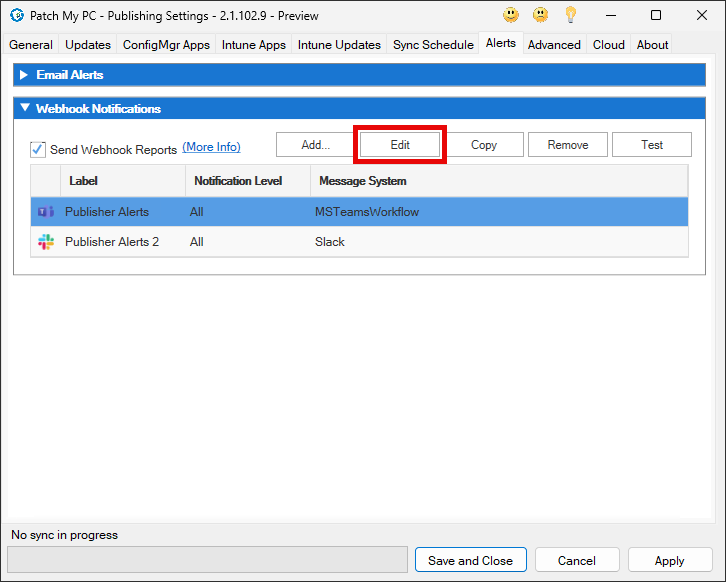Screen dimensions: 726x582
Task: Click Save and Close button
Action: [470, 561]
